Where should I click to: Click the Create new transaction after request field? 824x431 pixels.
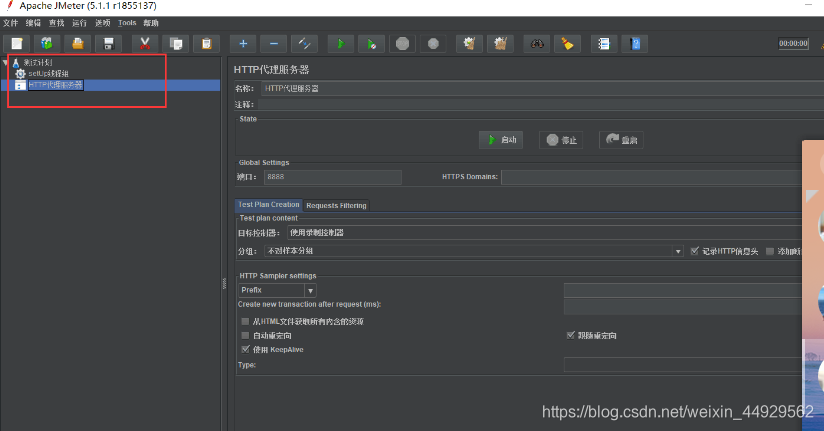683,306
